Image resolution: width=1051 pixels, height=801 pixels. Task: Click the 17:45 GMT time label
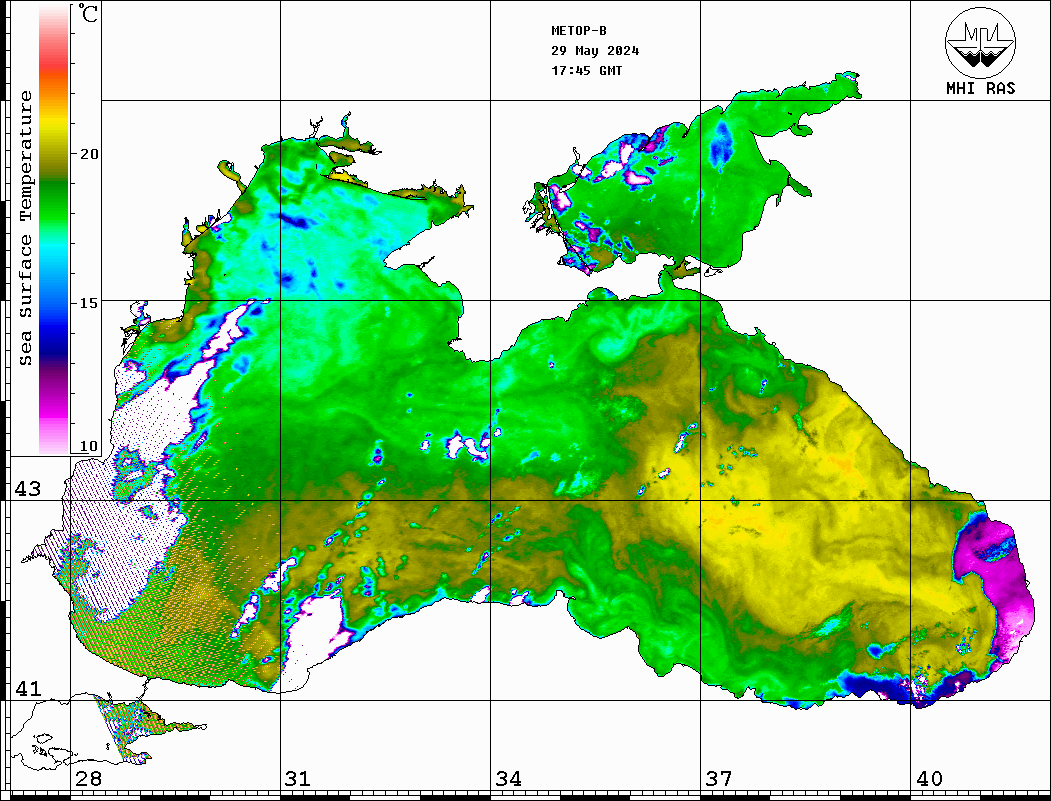(586, 70)
